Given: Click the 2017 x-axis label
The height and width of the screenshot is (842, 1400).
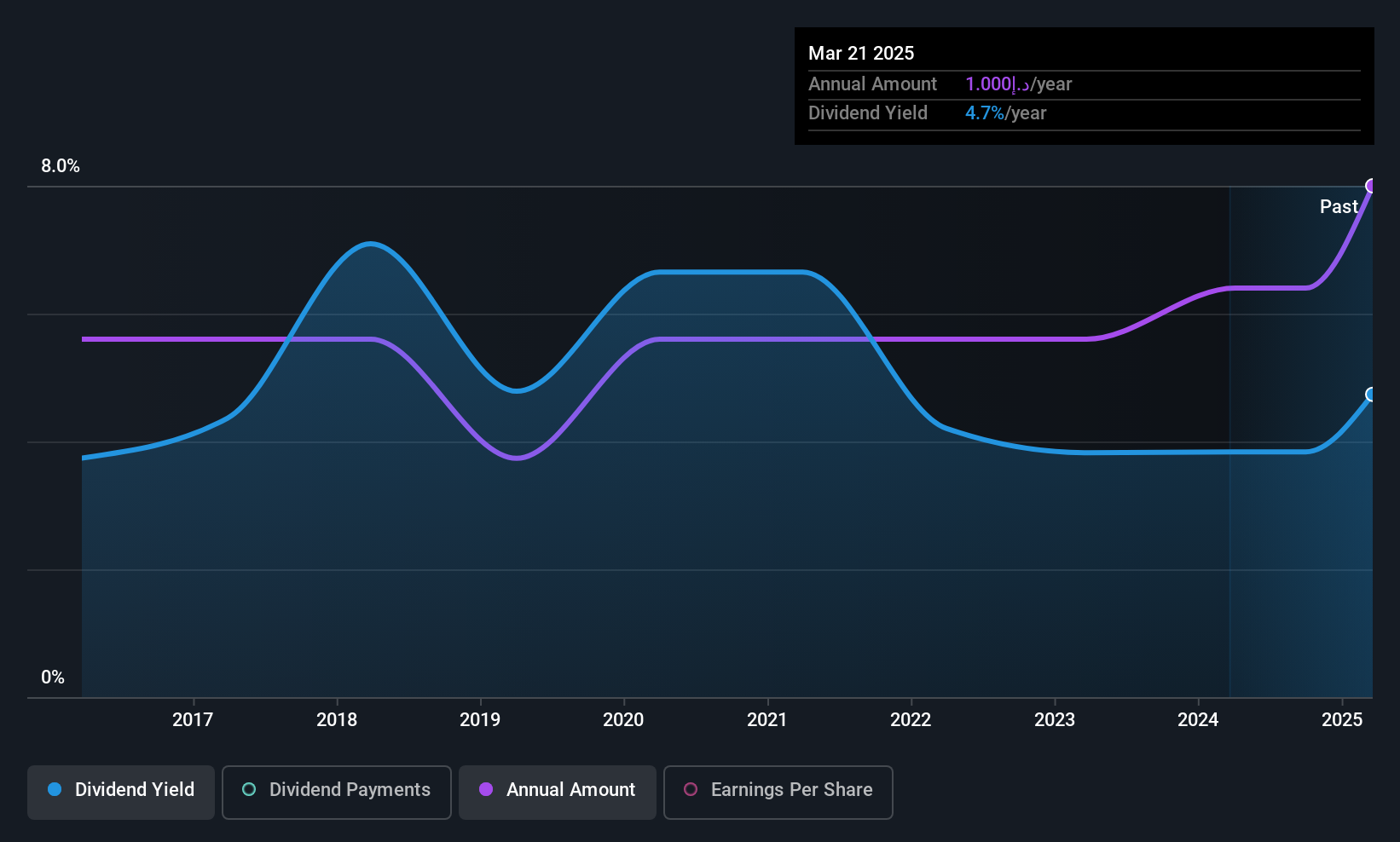Looking at the screenshot, I should tap(193, 719).
